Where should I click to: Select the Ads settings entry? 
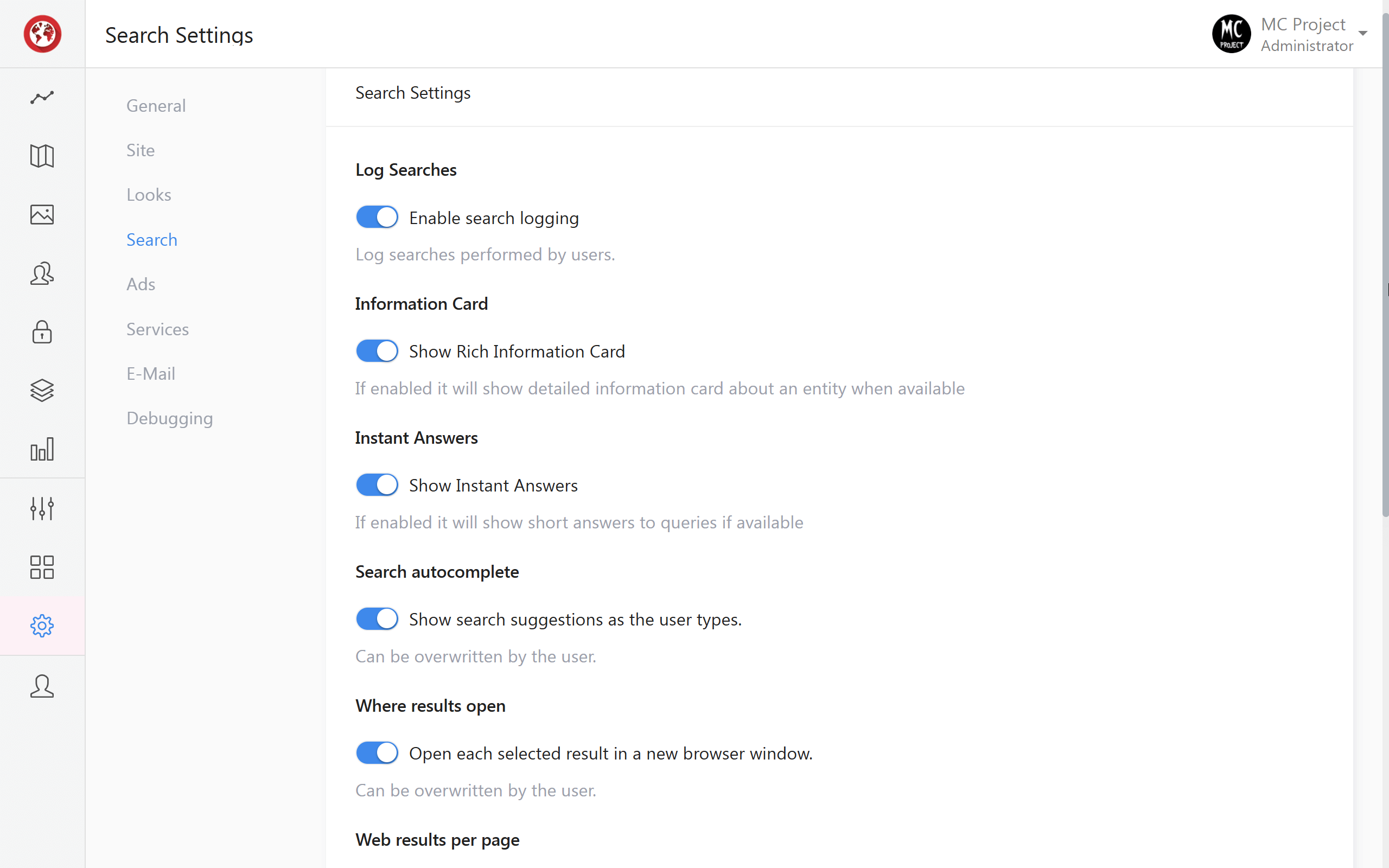[x=141, y=284]
